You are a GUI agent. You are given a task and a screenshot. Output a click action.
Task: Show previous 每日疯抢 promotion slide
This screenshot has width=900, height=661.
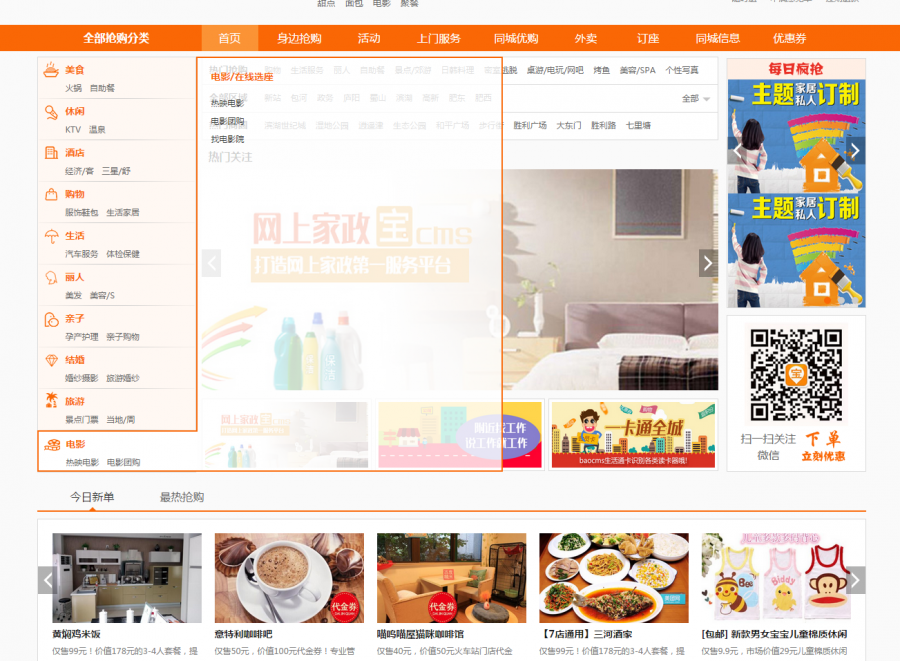[737, 151]
